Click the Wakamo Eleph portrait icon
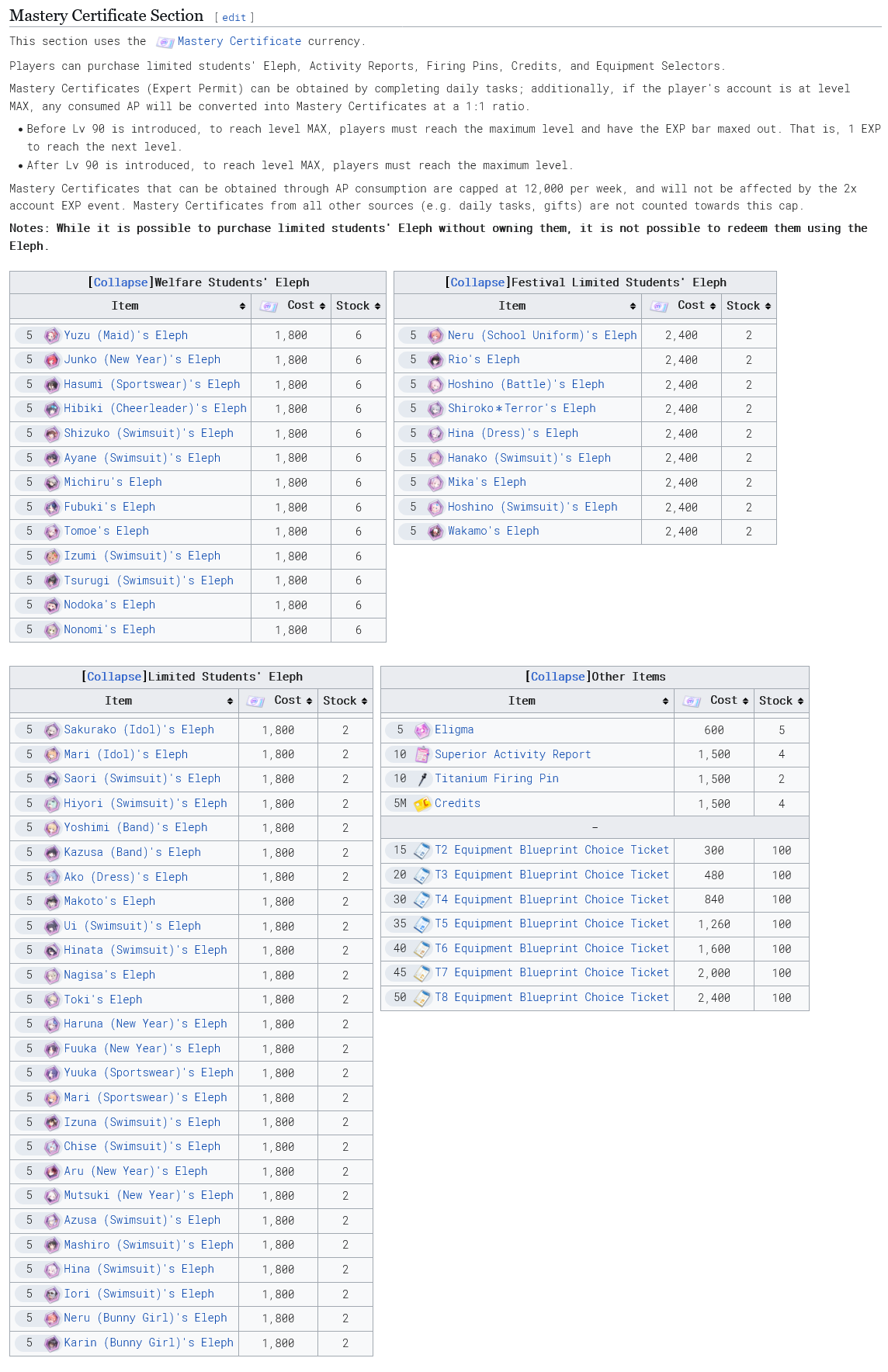 coord(435,532)
